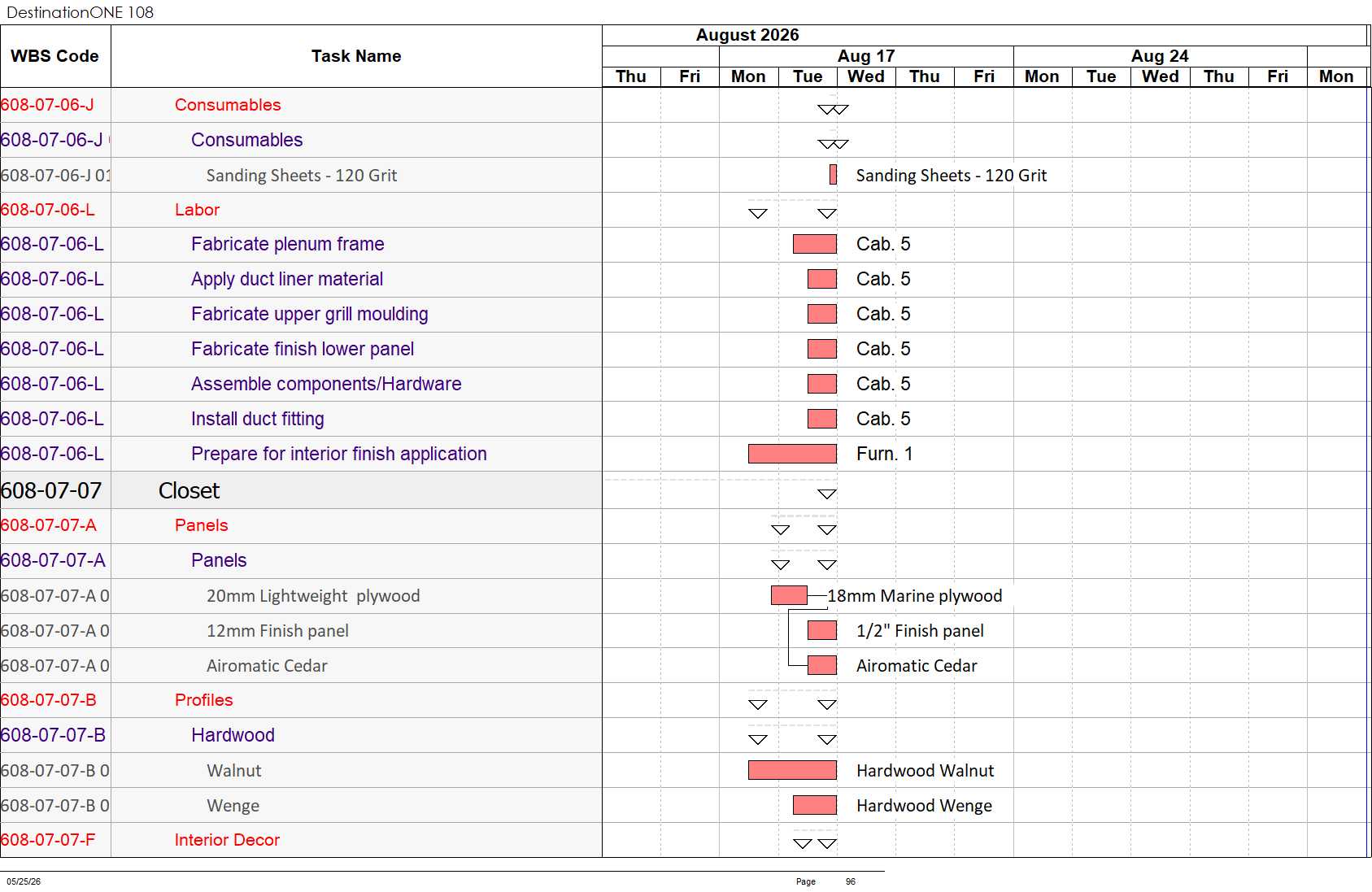The width and height of the screenshot is (1372, 892).
Task: Select the Hardwood sub-summary task name
Action: (x=233, y=735)
